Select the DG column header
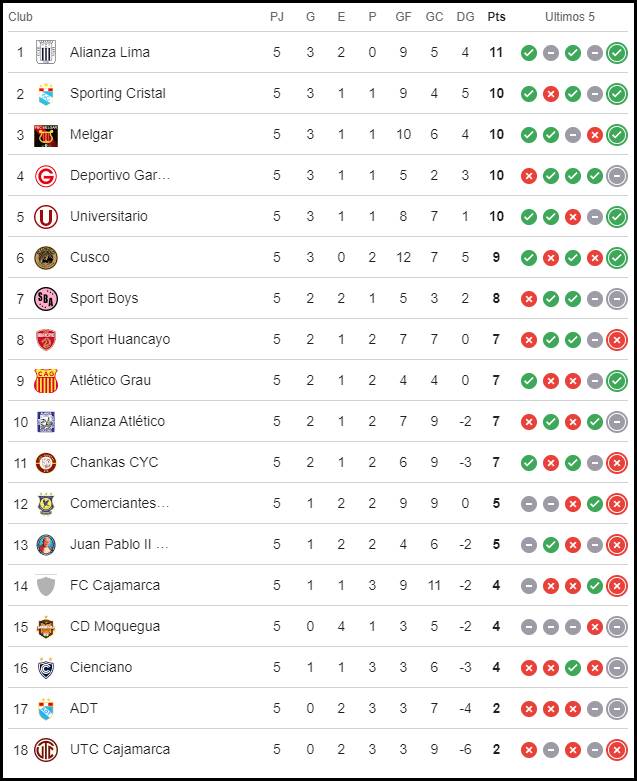 465,17
